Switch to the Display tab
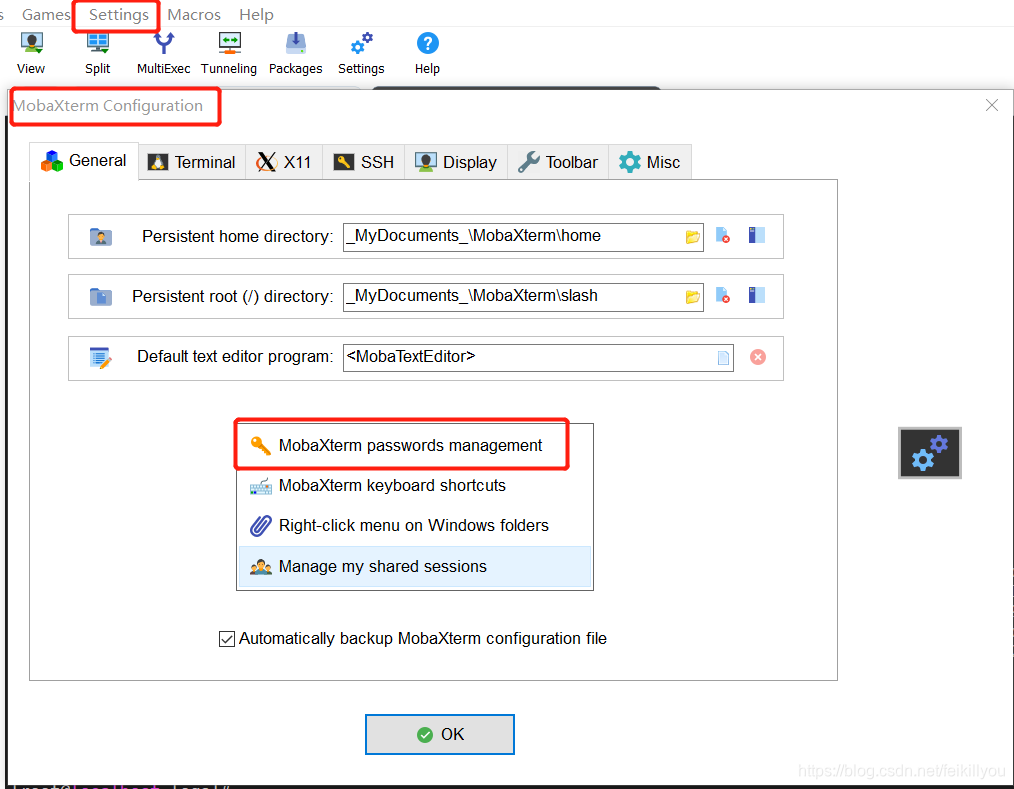Image resolution: width=1014 pixels, height=789 pixels. click(456, 162)
